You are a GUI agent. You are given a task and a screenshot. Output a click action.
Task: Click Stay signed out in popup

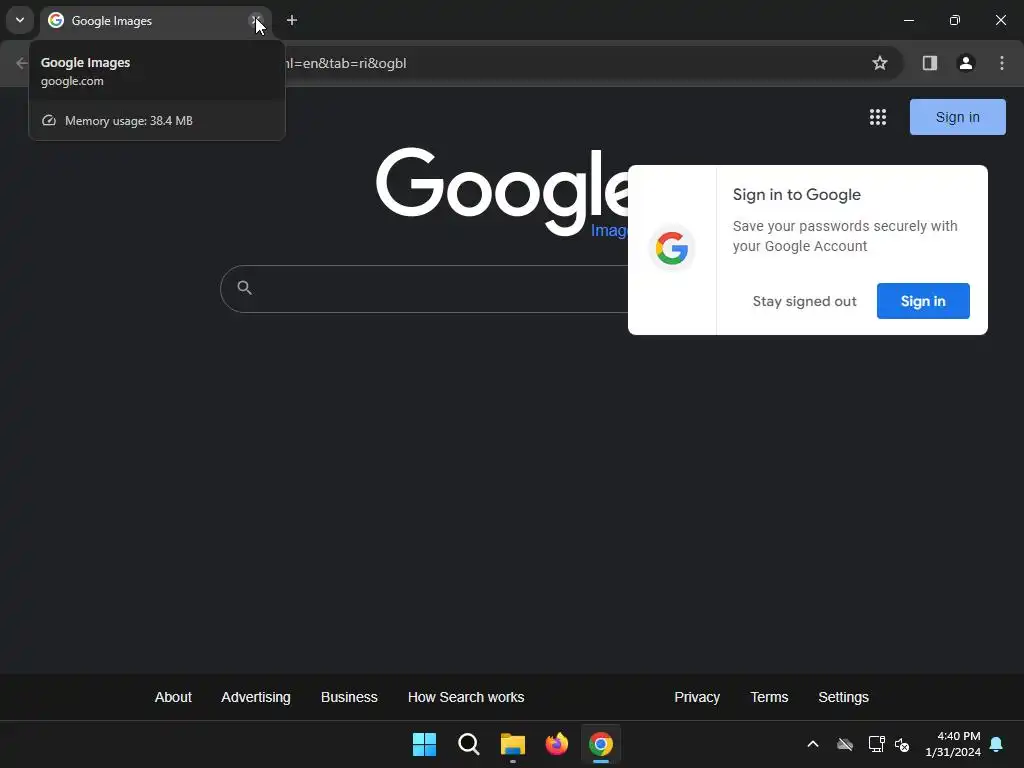(x=805, y=301)
